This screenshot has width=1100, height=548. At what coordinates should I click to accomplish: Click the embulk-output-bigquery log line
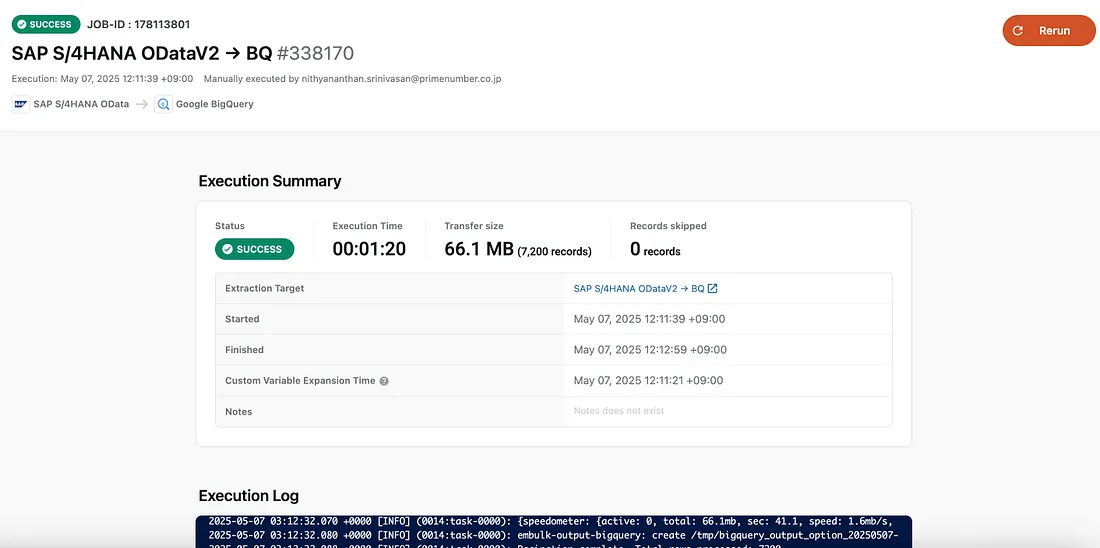pyautogui.click(x=554, y=535)
